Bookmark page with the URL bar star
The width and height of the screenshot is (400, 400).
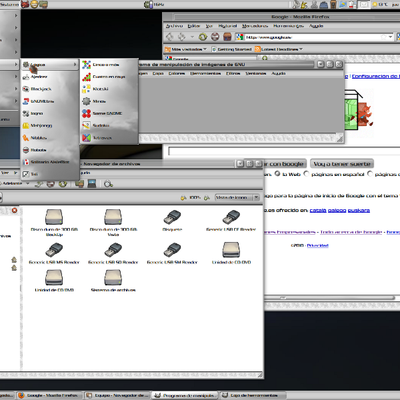[384, 37]
